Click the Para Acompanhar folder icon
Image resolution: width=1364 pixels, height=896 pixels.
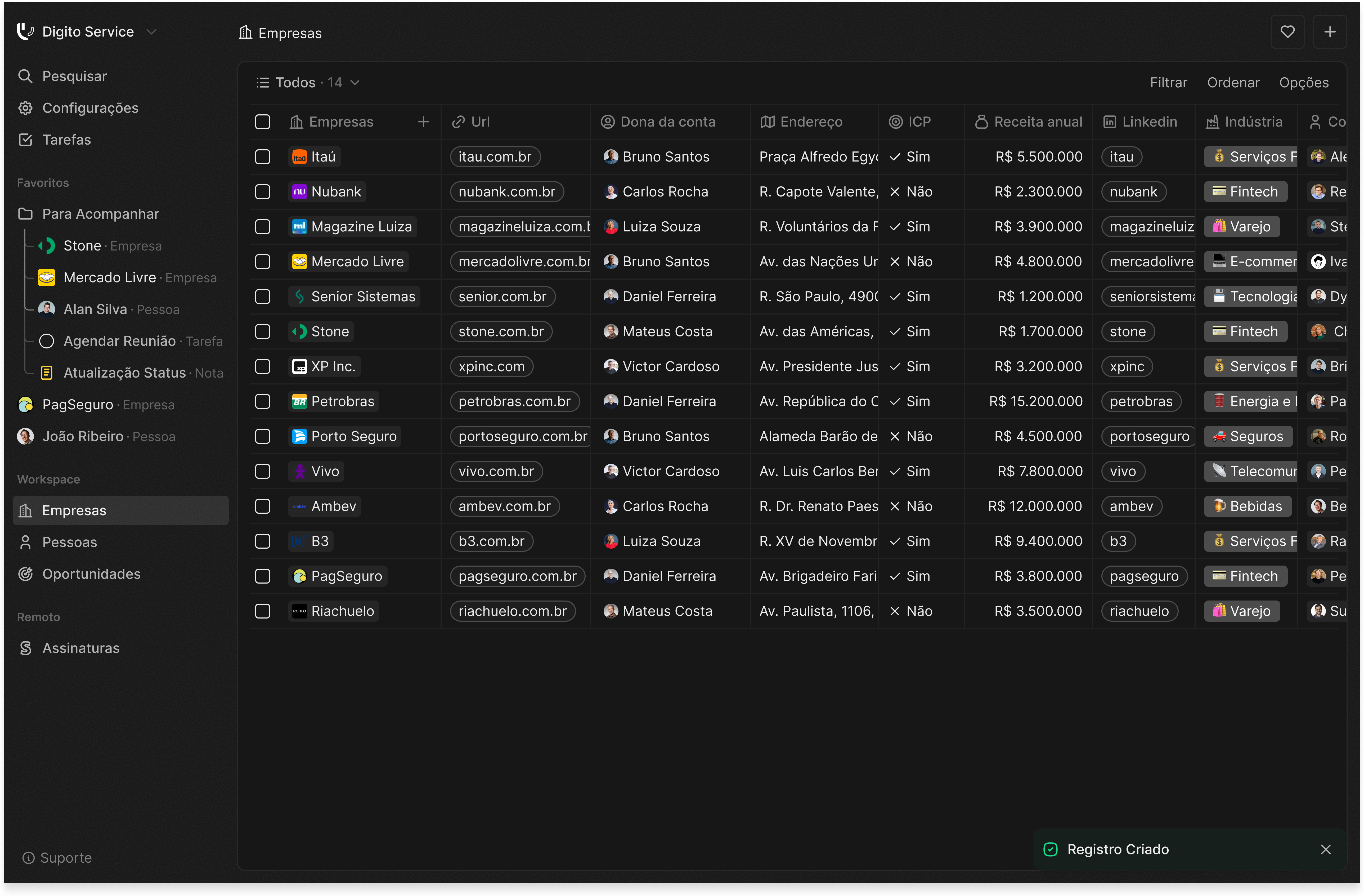point(25,214)
